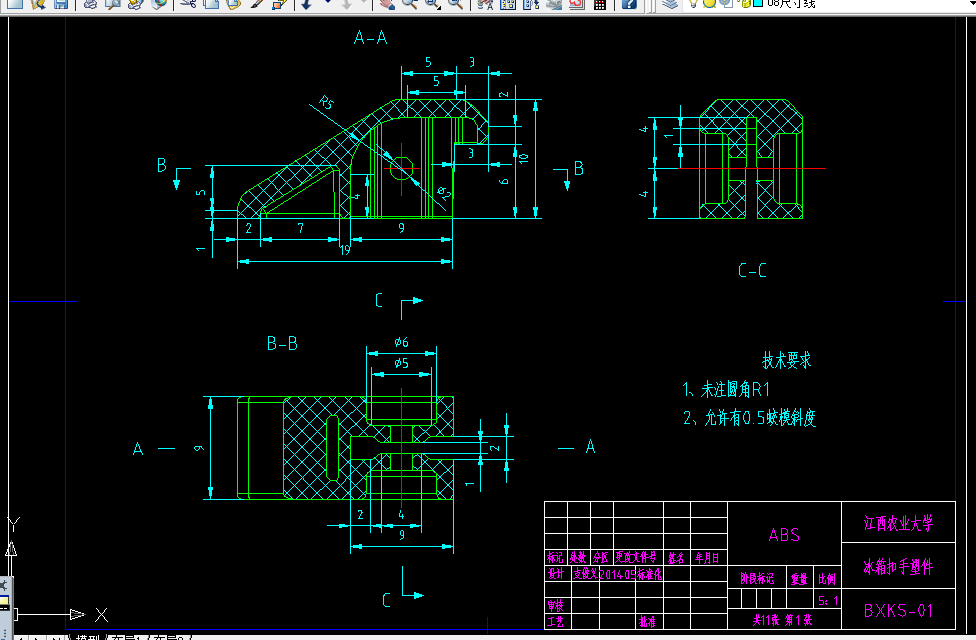Save the current drawing
Image resolution: width=976 pixels, height=640 pixels.
click(x=60, y=6)
